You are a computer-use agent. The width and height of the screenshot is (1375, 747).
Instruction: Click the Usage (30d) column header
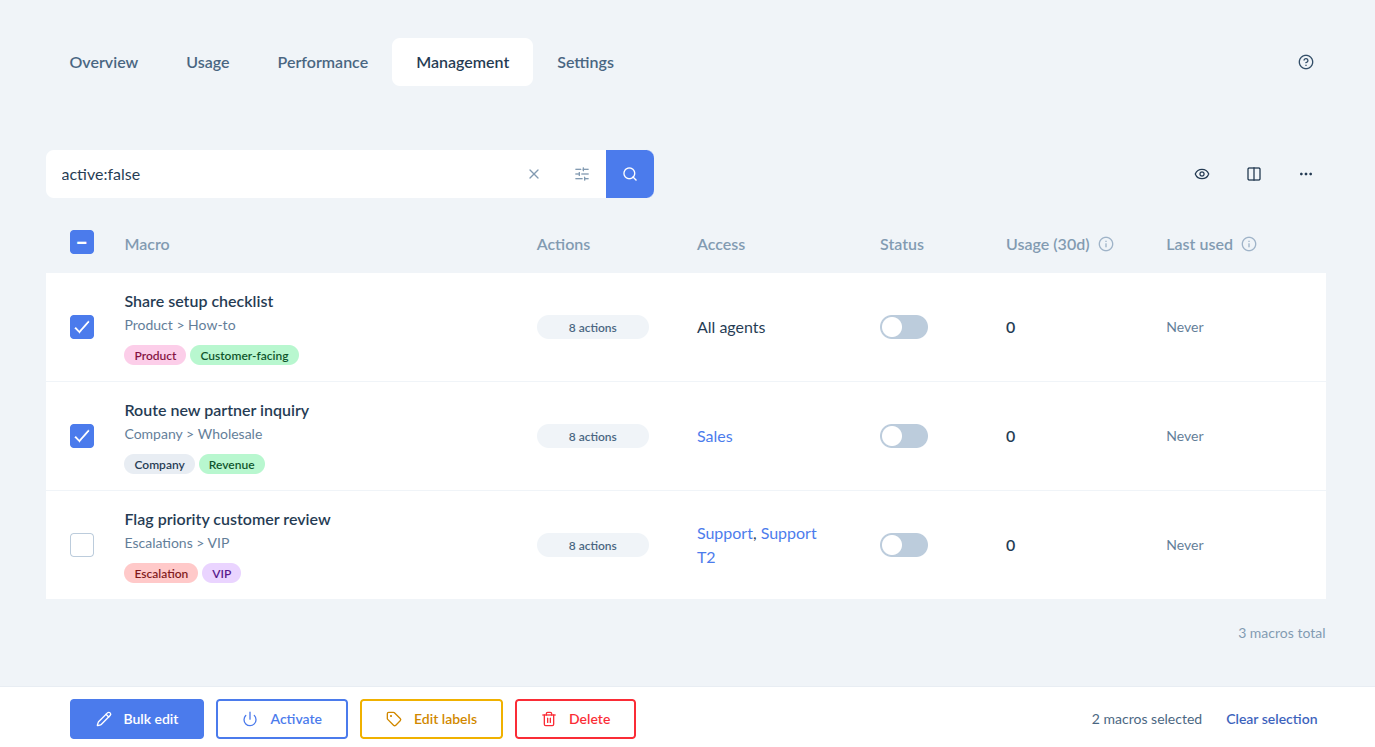(1048, 244)
